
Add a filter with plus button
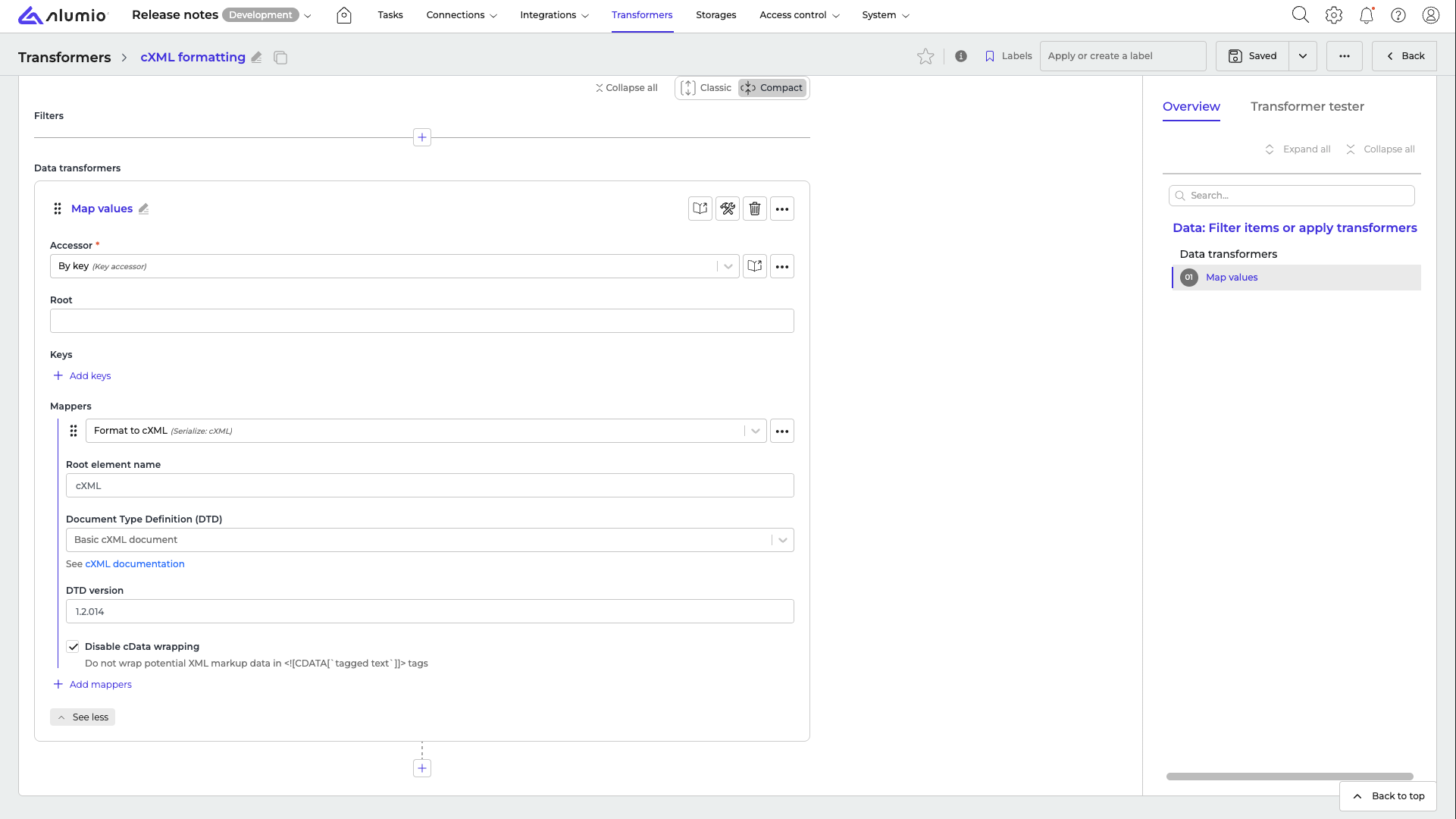coord(422,137)
